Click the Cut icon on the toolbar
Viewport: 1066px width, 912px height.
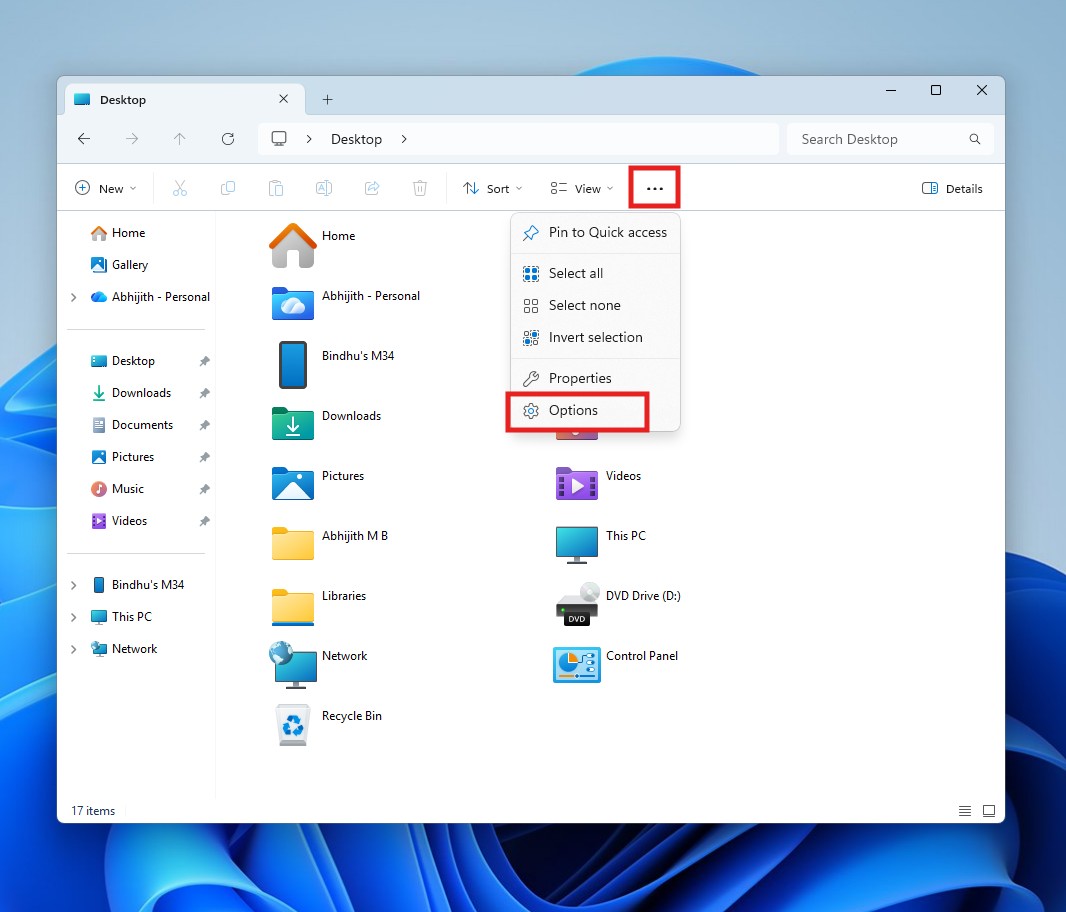pos(180,188)
